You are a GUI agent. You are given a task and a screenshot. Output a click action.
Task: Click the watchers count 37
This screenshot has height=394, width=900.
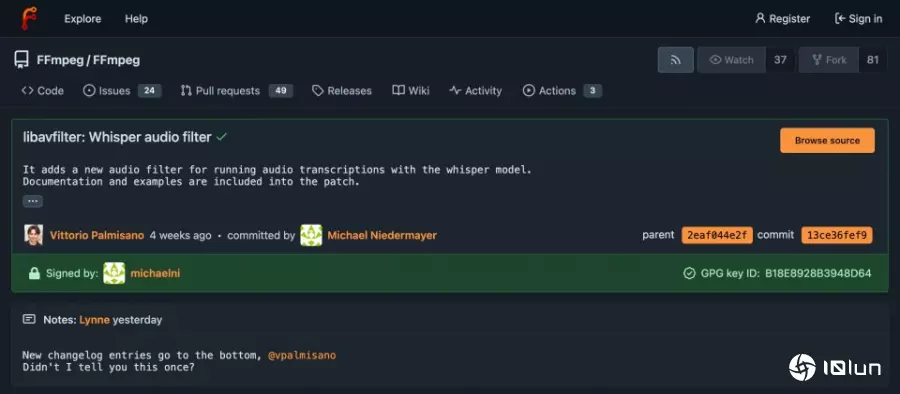pyautogui.click(x=780, y=60)
